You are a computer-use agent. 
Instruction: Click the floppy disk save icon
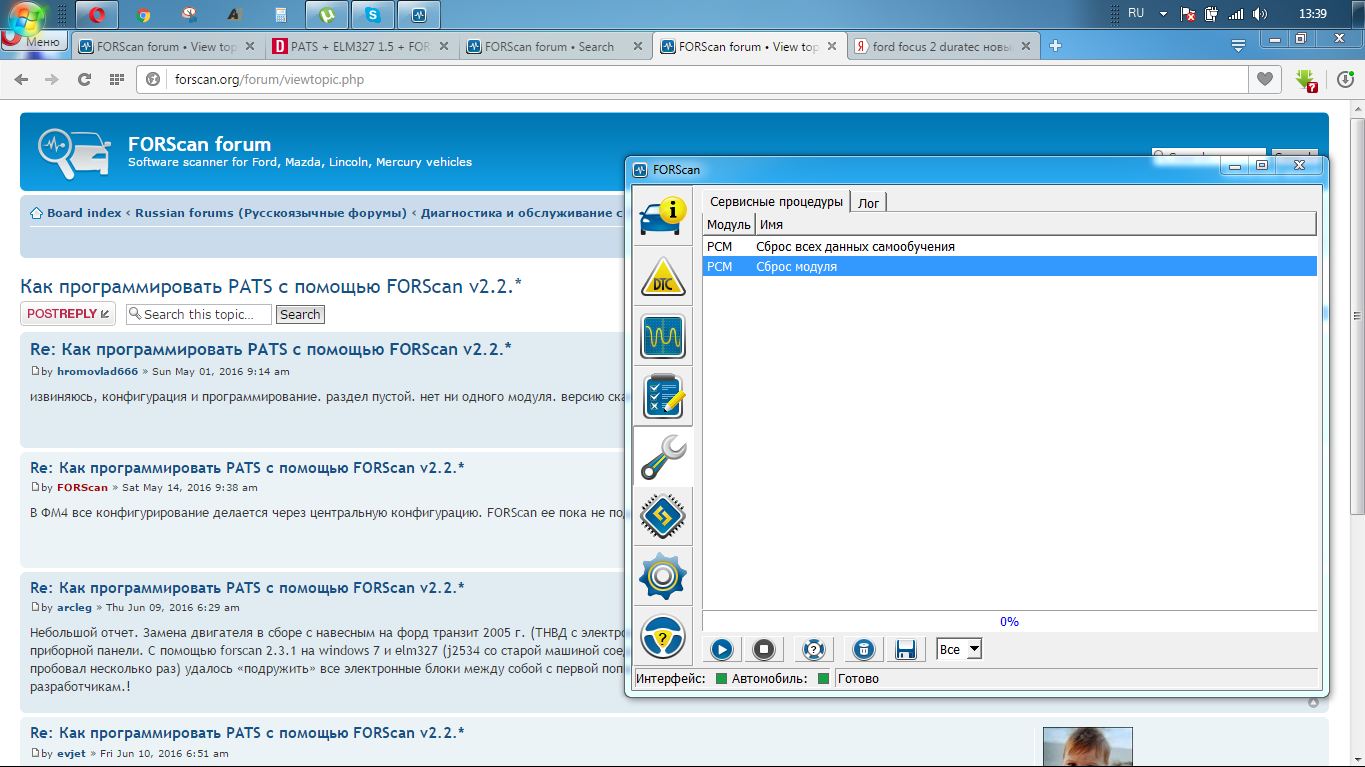(x=906, y=650)
